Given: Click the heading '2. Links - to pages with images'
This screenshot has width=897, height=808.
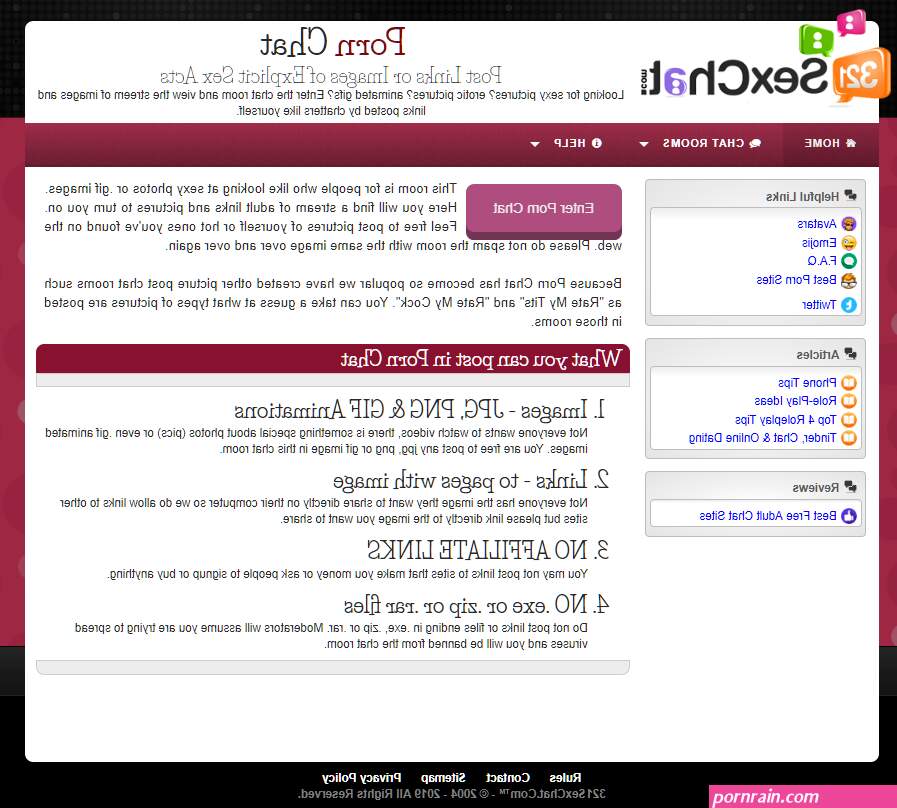Looking at the screenshot, I should coord(471,480).
